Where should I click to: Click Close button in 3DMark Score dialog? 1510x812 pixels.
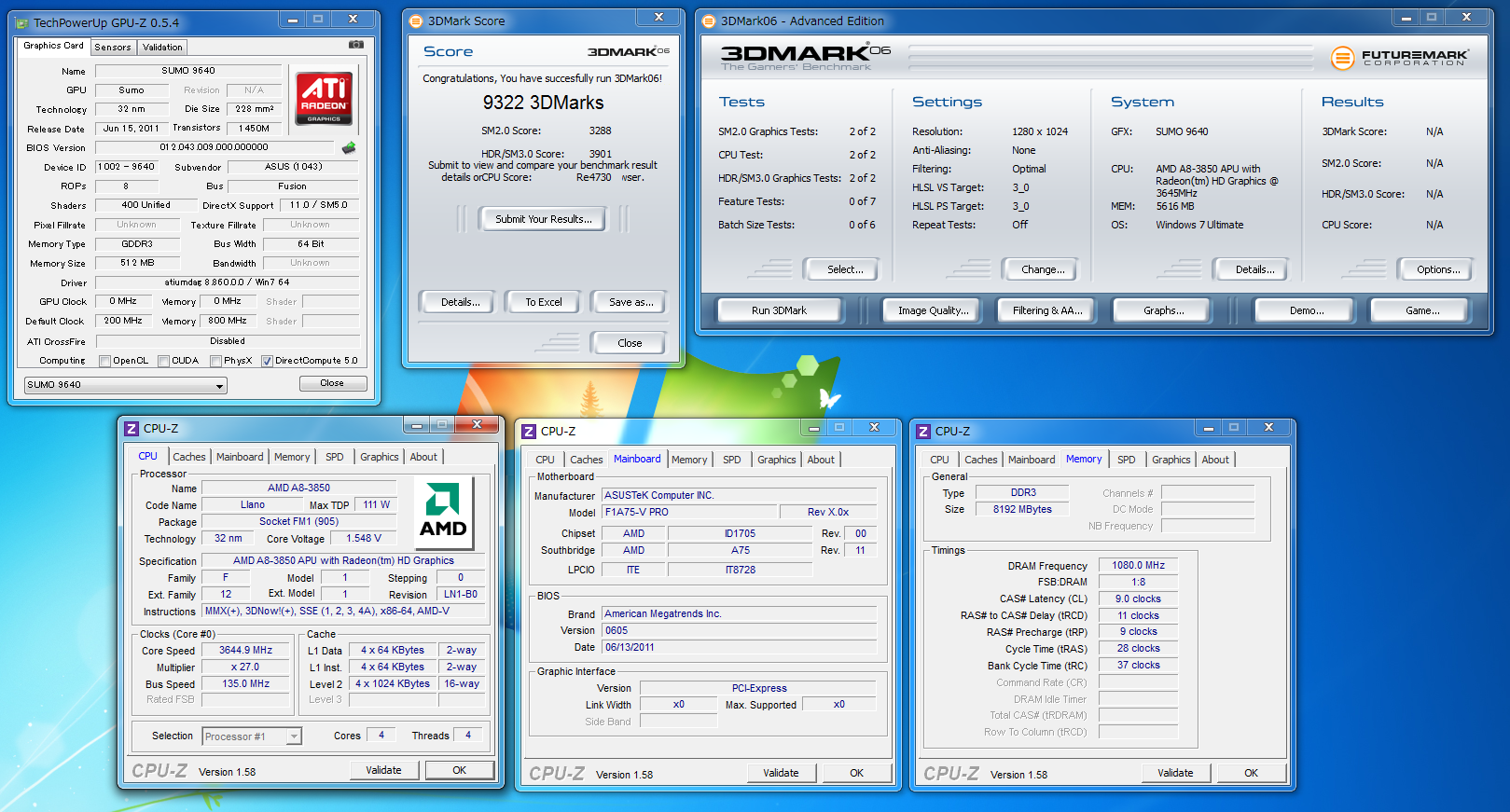point(630,343)
